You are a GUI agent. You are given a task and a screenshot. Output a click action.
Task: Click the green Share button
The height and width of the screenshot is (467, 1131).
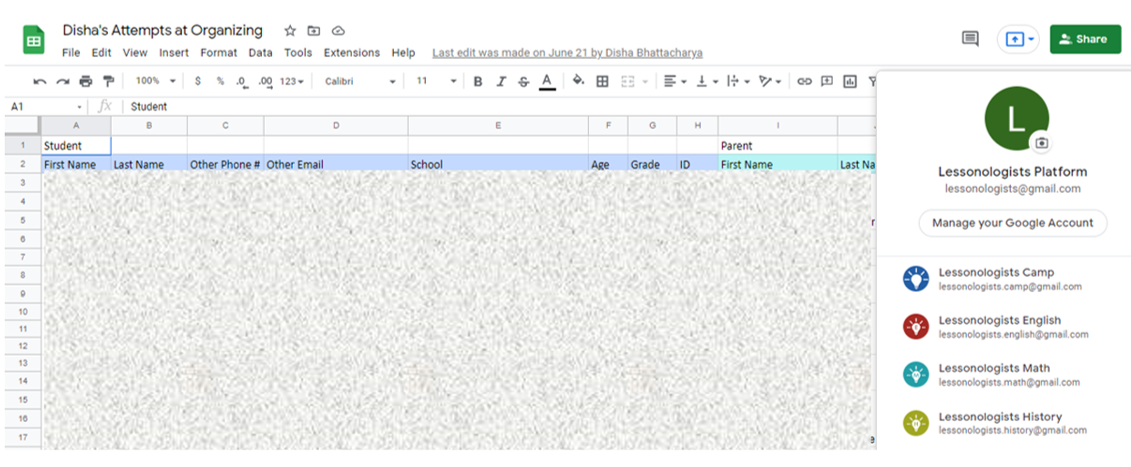pos(1086,39)
